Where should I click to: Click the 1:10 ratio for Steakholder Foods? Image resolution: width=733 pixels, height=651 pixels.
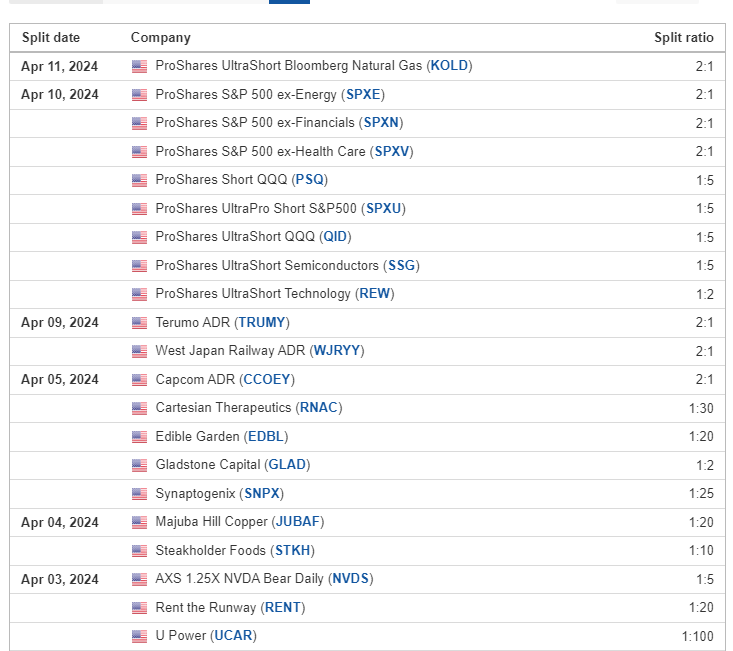click(x=701, y=551)
